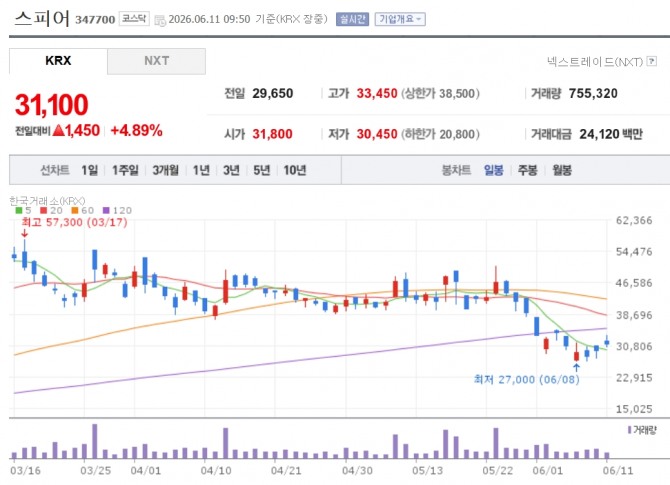Open the 넥스트레이드(NXT) link
Screen dimensions: 670x485
tap(595, 62)
